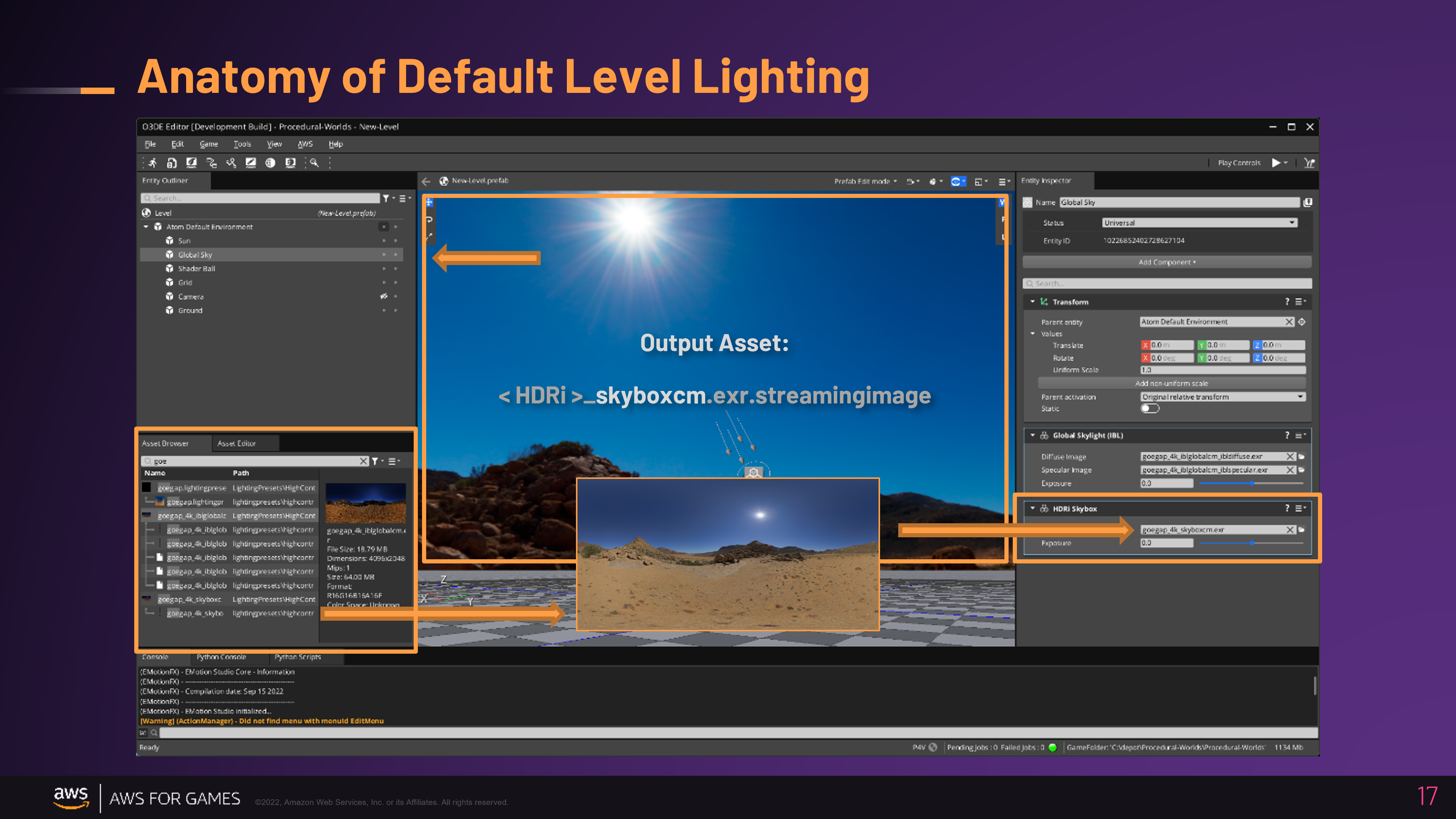This screenshot has width=1456, height=819.
Task: Clear the Diffuse Image field
Action: (x=1290, y=457)
